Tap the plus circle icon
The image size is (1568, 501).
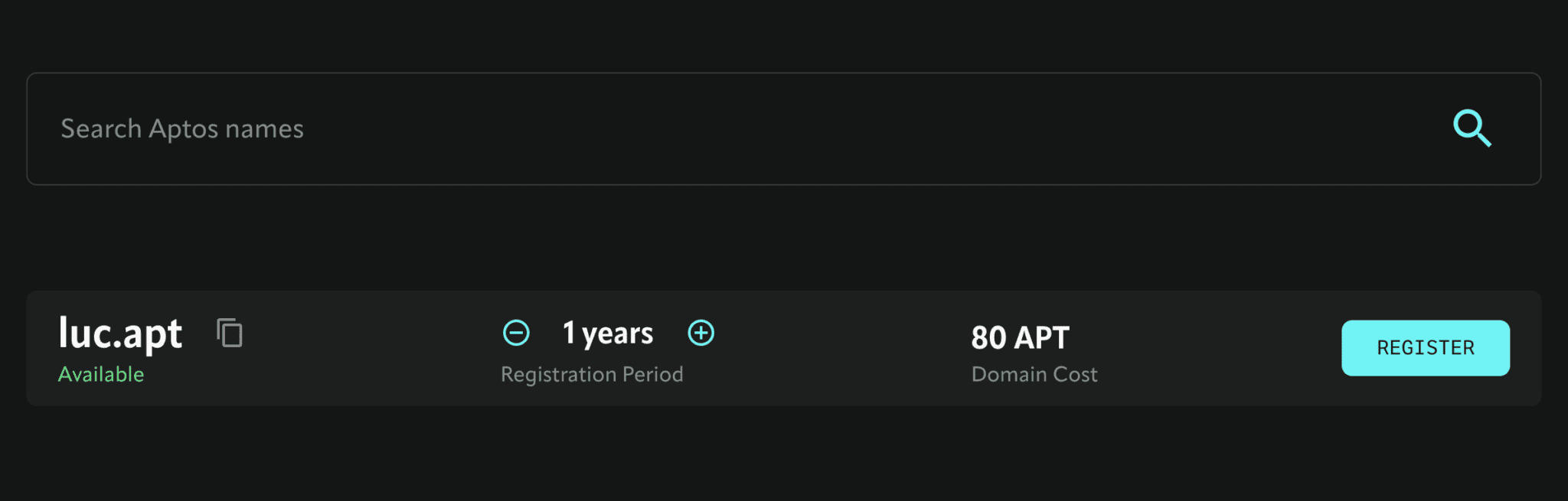pos(701,333)
